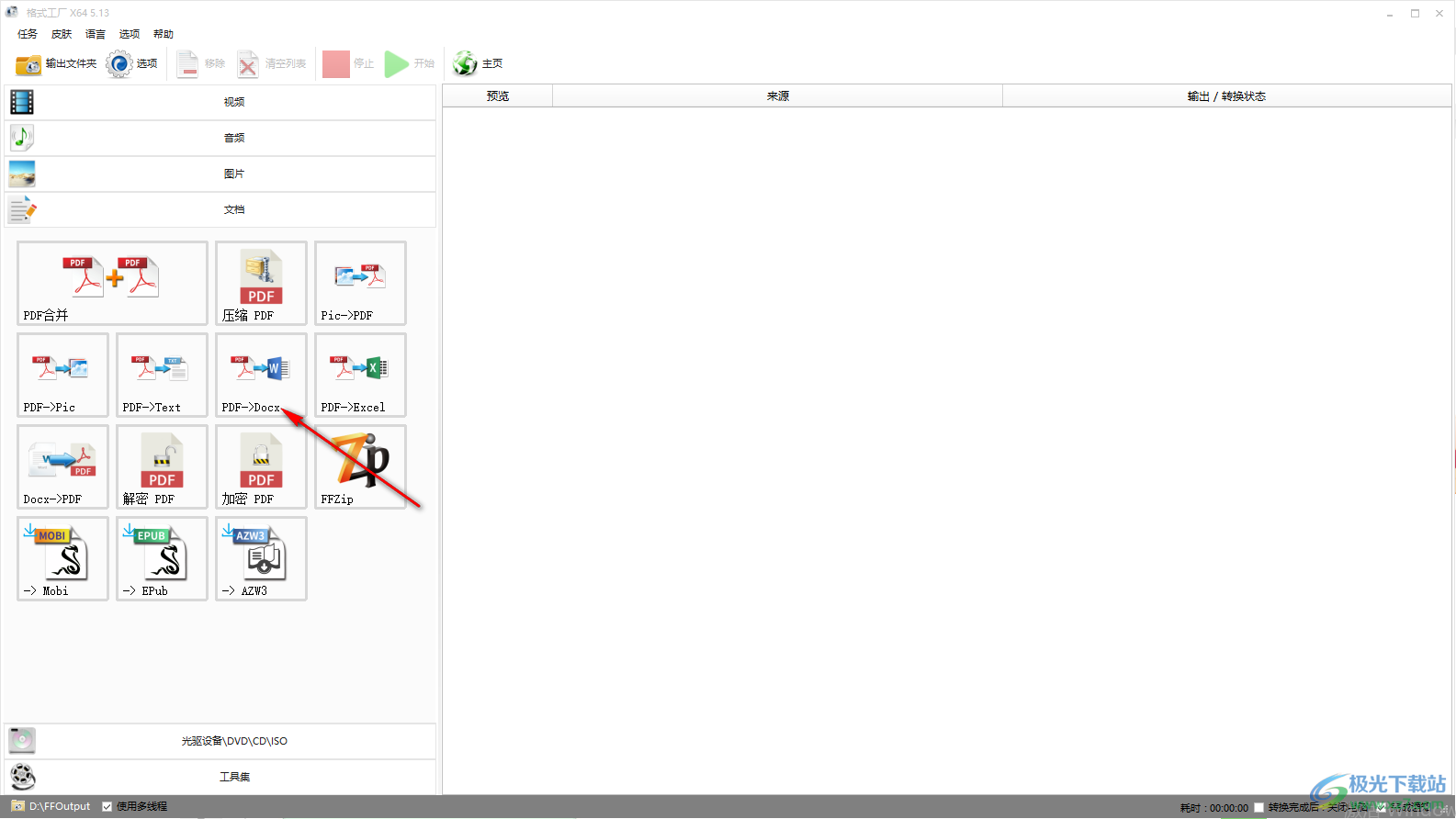This screenshot has width=1456, height=819.
Task: Select the PDF合并 merge tool
Action: (x=112, y=283)
